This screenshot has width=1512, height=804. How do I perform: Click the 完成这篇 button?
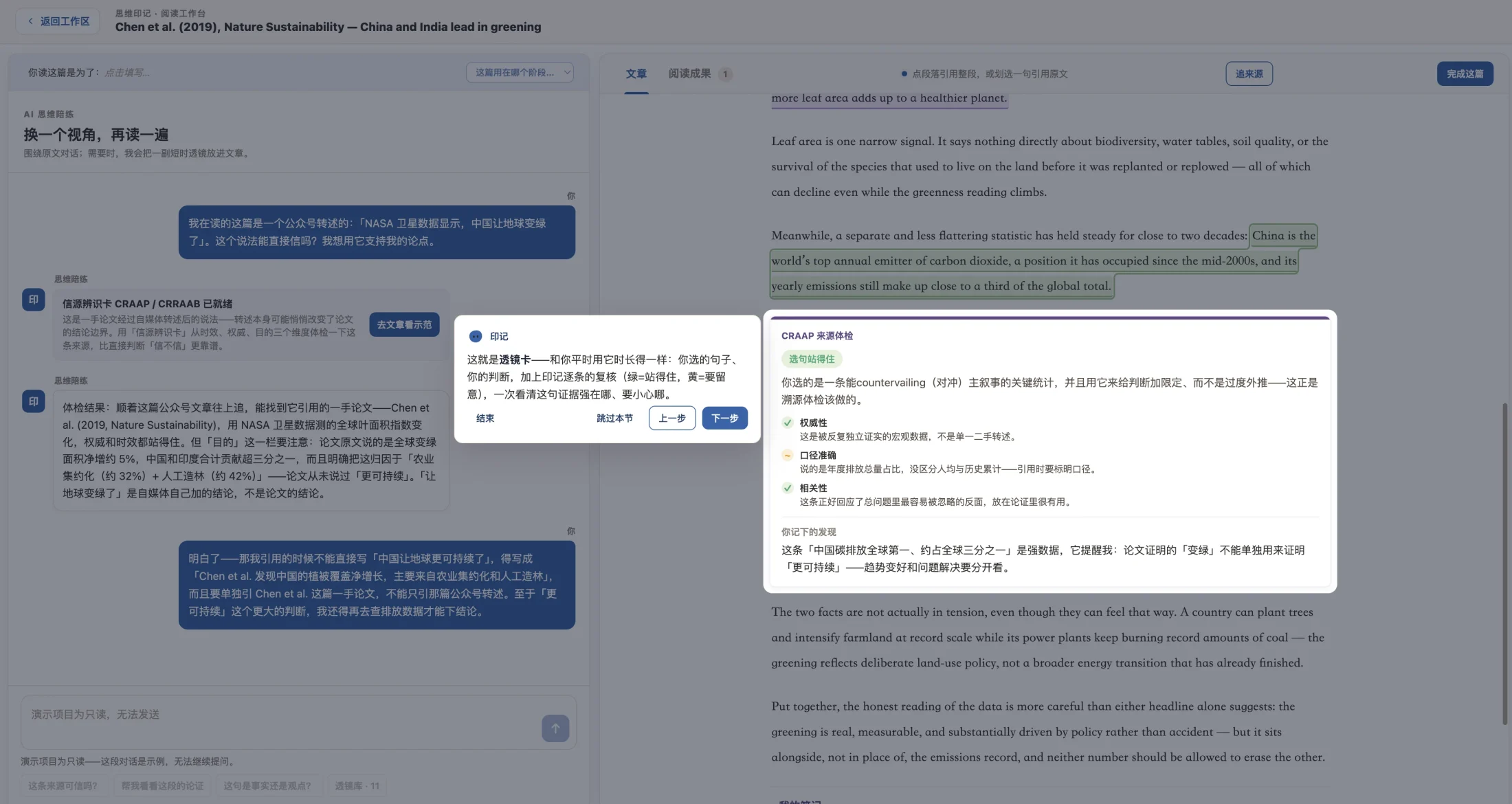(1465, 74)
